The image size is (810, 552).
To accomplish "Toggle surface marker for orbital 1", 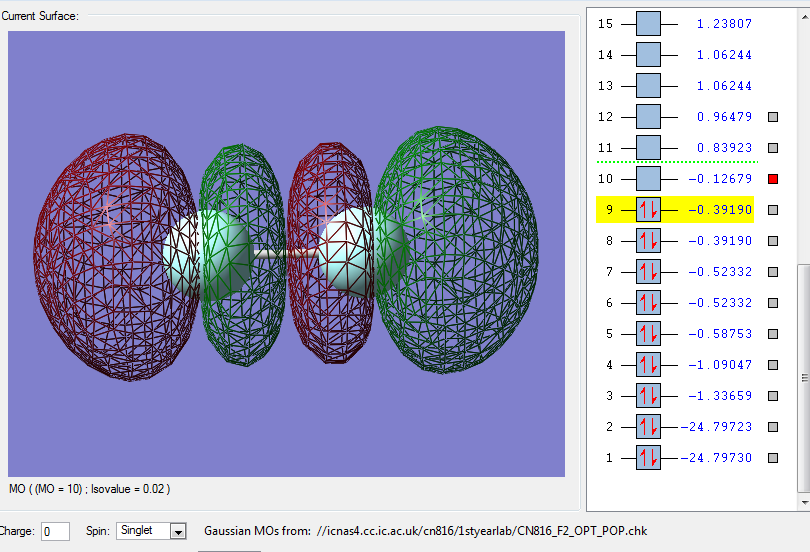I will (x=773, y=458).
